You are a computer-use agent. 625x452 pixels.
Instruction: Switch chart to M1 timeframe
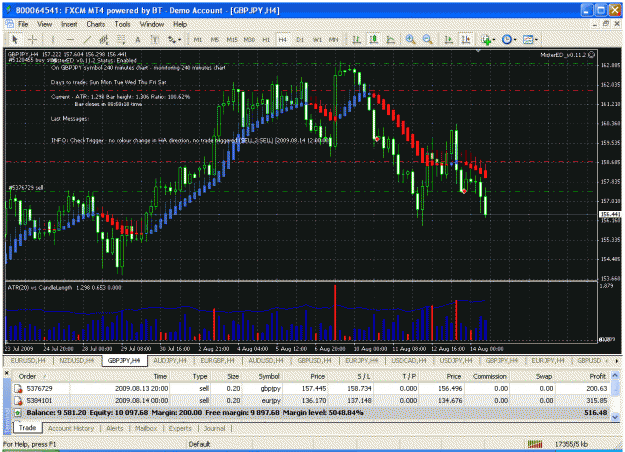click(198, 39)
